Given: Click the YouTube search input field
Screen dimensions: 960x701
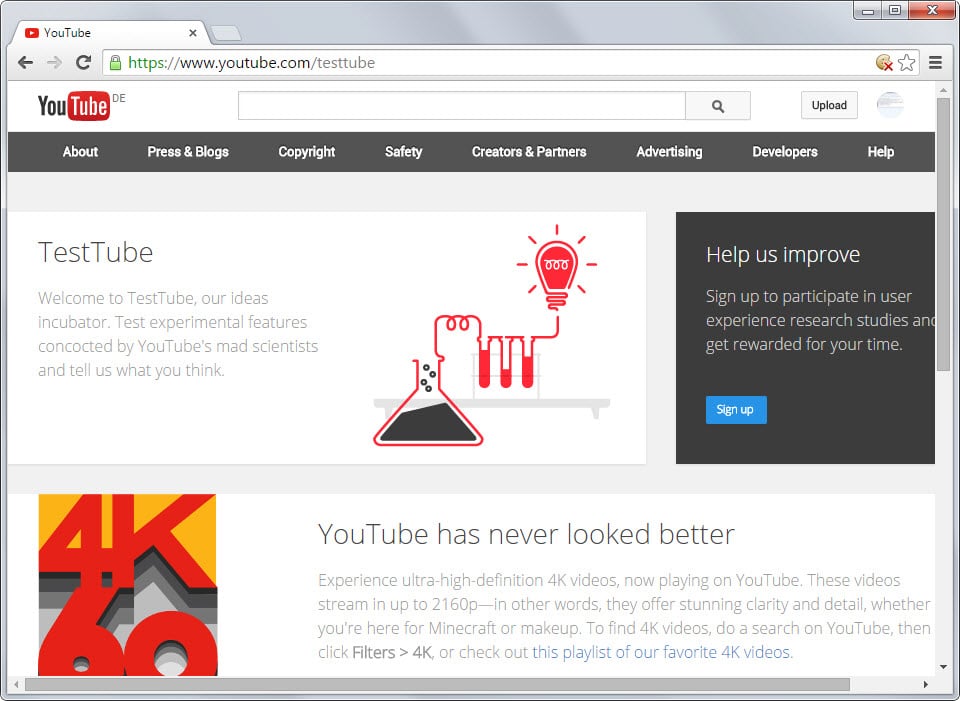Looking at the screenshot, I should pos(462,106).
